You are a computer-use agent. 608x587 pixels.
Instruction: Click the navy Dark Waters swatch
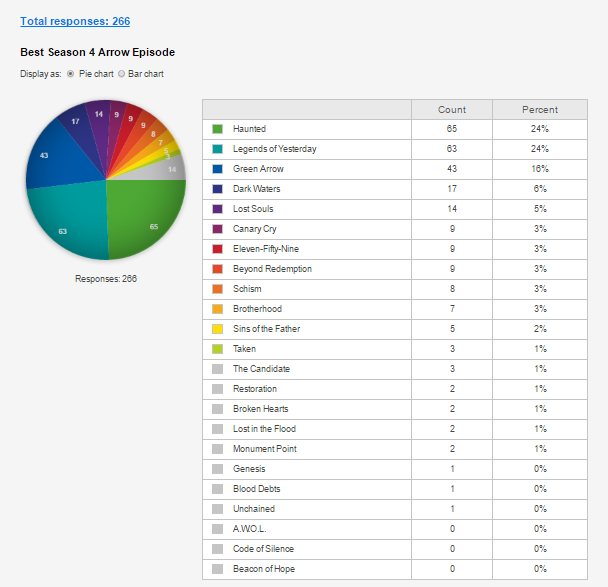tap(218, 189)
